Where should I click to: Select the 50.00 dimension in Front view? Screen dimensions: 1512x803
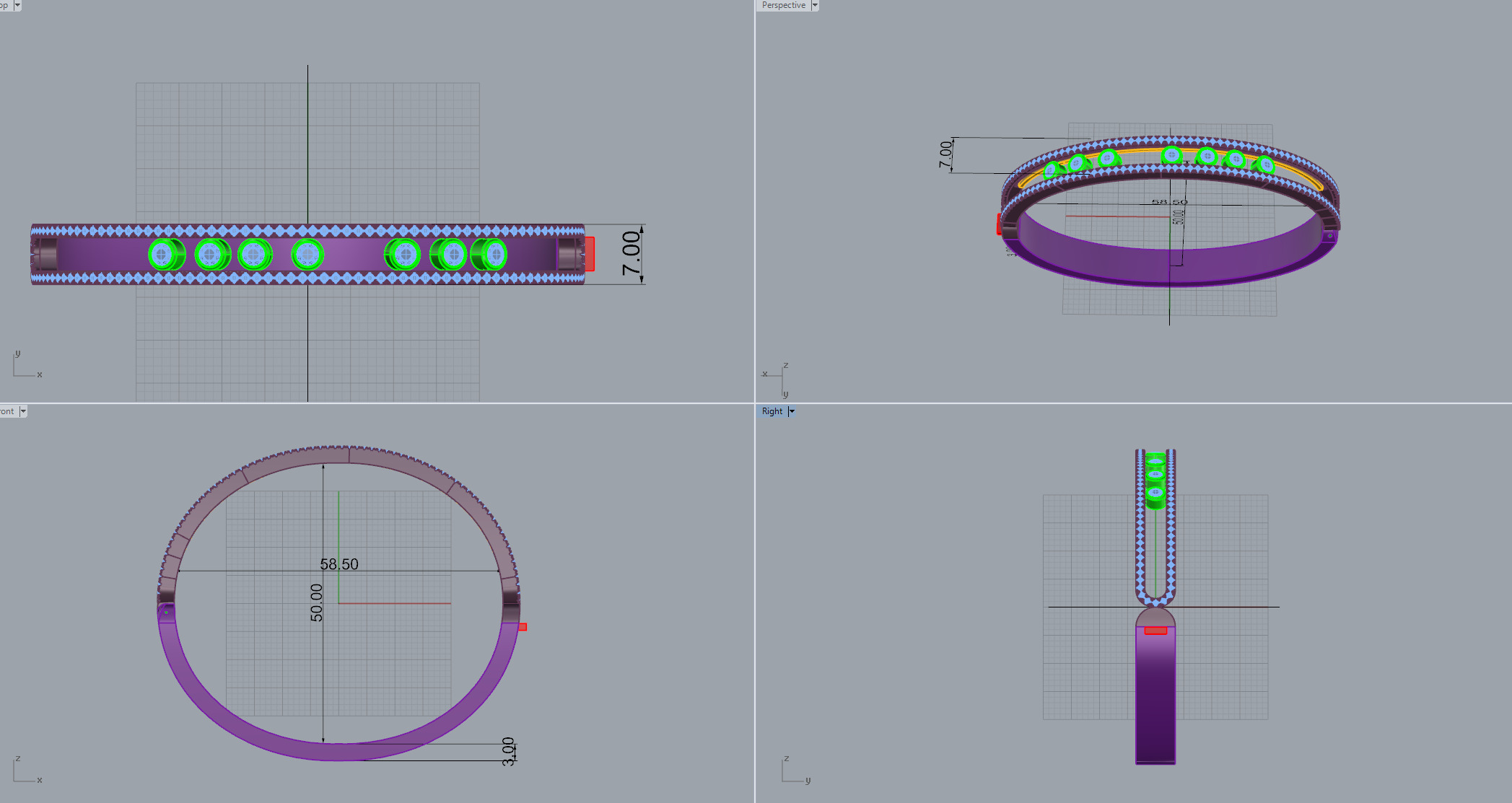[317, 602]
